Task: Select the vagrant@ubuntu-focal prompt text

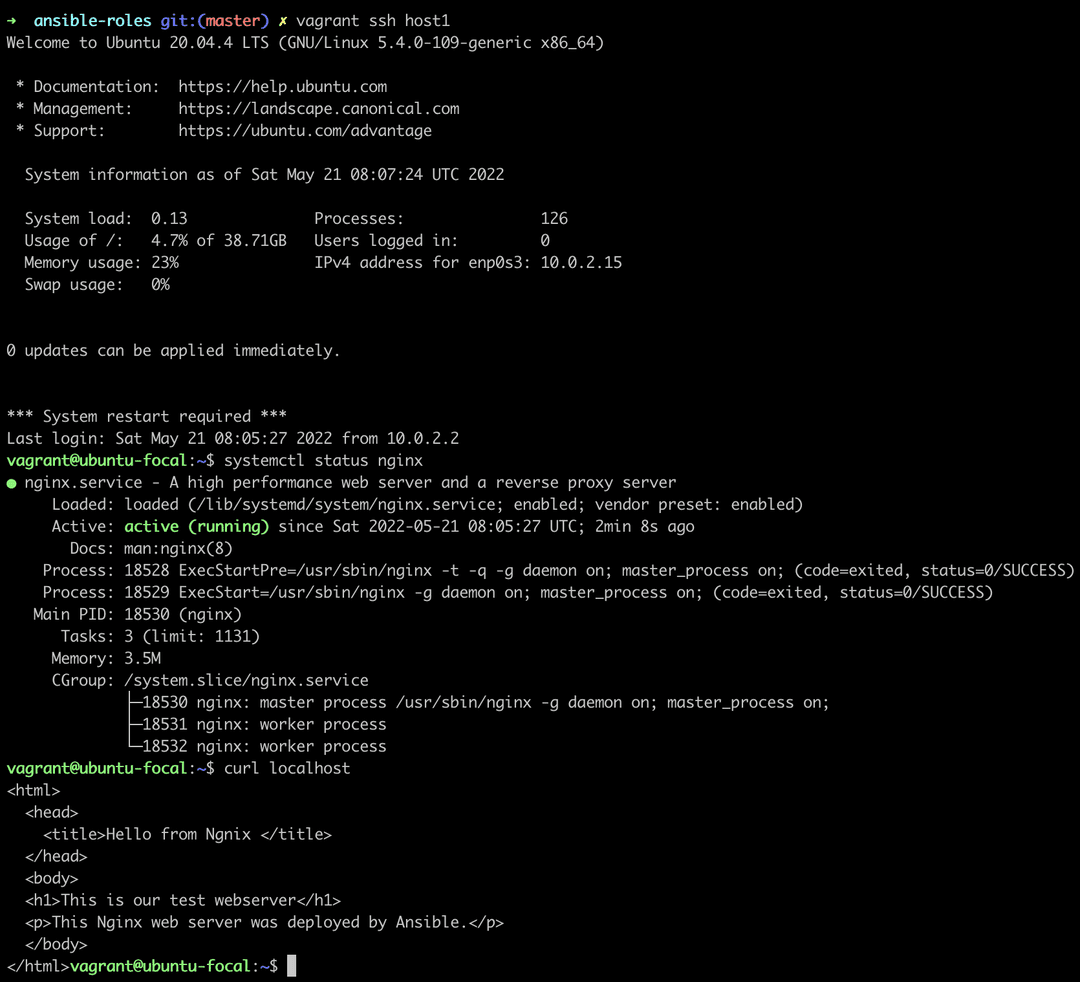Action: pyautogui.click(x=97, y=460)
